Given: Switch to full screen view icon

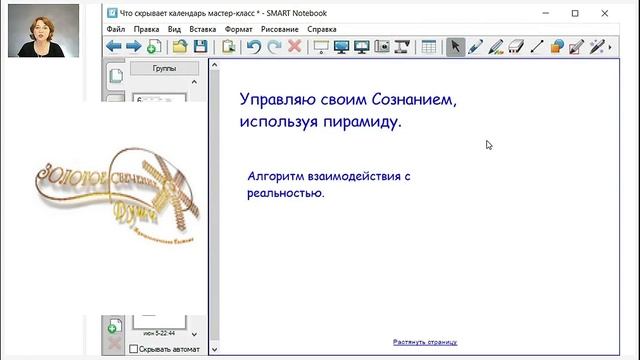Looking at the screenshot, I should coord(341,47).
